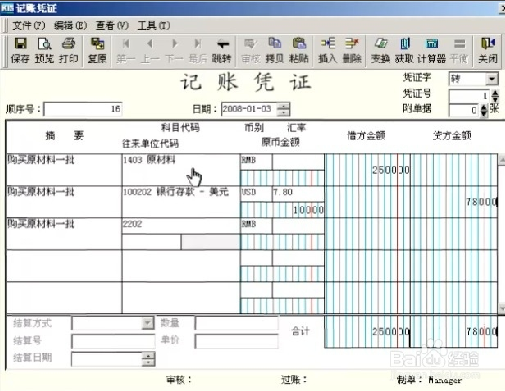Click the 删除 (Delete) toolbar icon
Image resolution: width=505 pixels, height=391 pixels.
(x=352, y=50)
